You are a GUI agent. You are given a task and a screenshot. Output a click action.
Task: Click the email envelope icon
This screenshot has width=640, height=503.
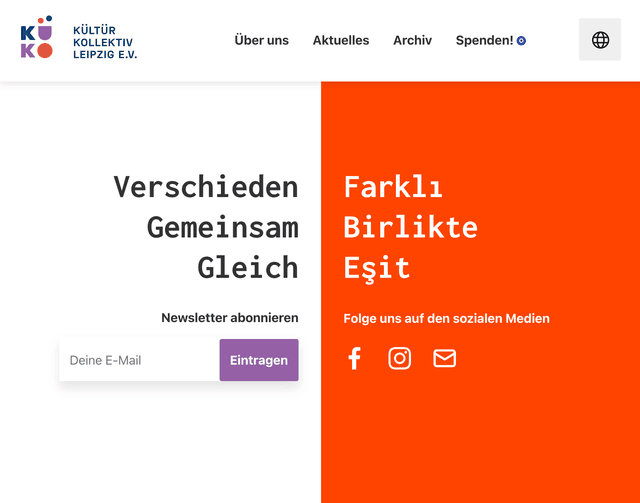pyautogui.click(x=444, y=358)
